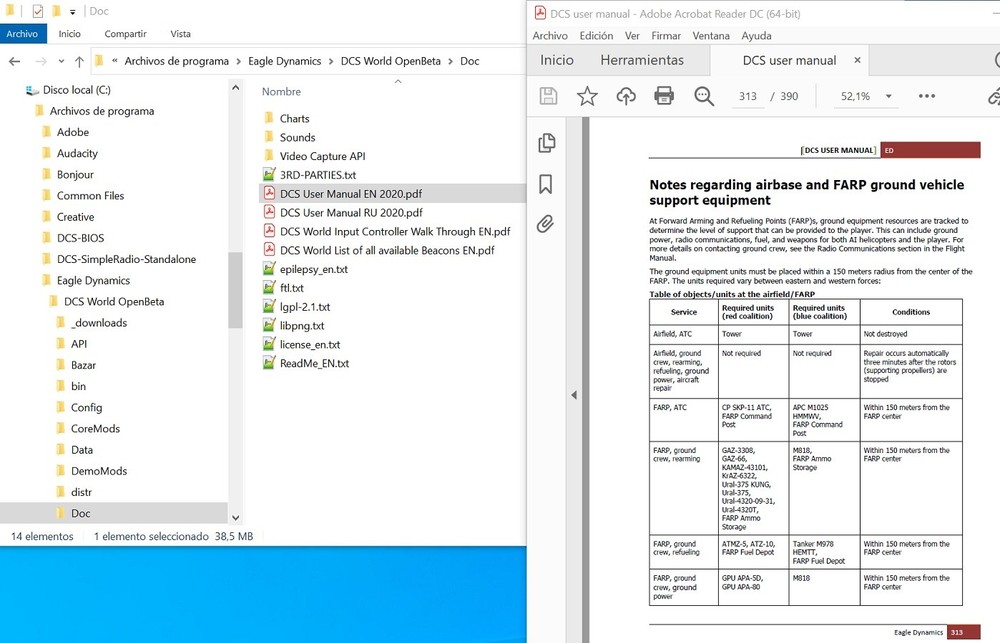Go back with Explorer back arrow
The image size is (1000, 643).
coord(15,61)
